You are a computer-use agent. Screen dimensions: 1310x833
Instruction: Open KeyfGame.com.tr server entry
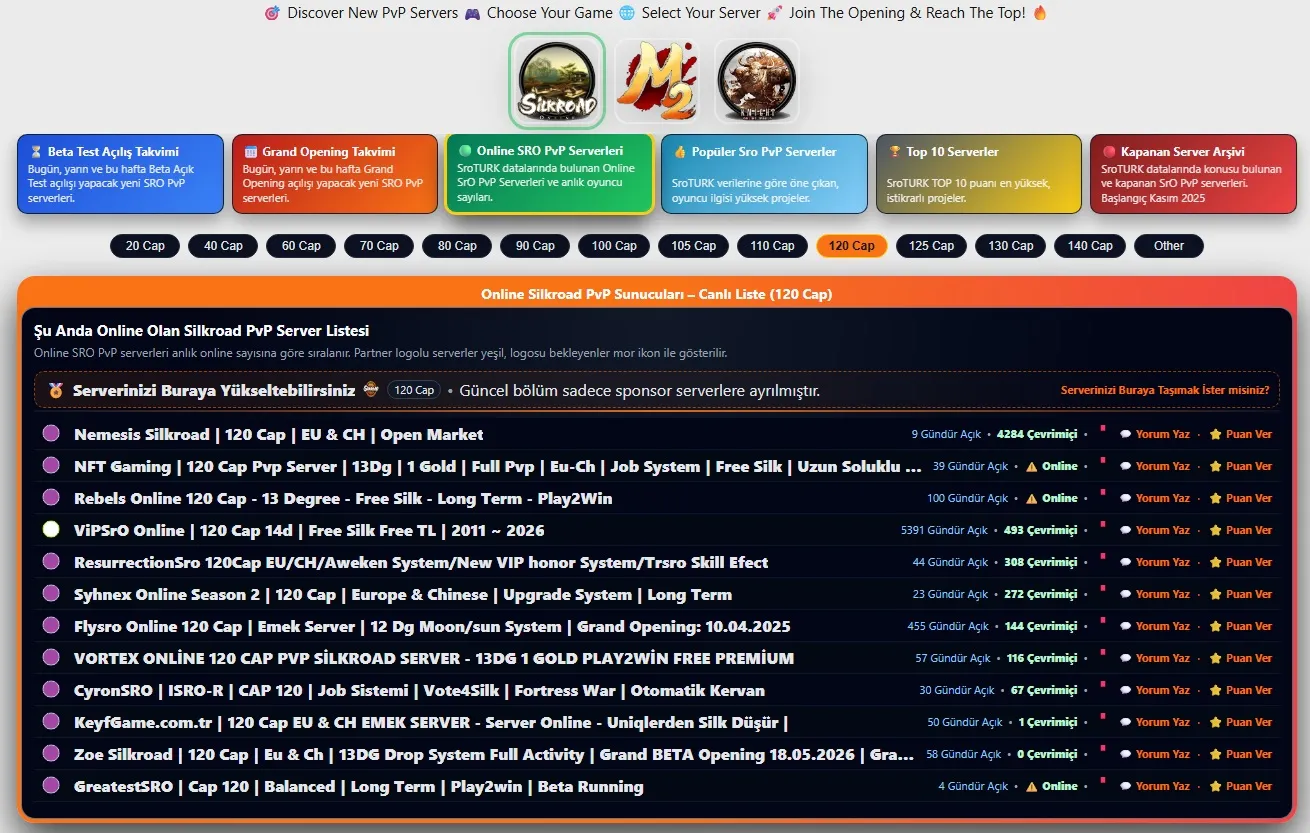point(431,722)
